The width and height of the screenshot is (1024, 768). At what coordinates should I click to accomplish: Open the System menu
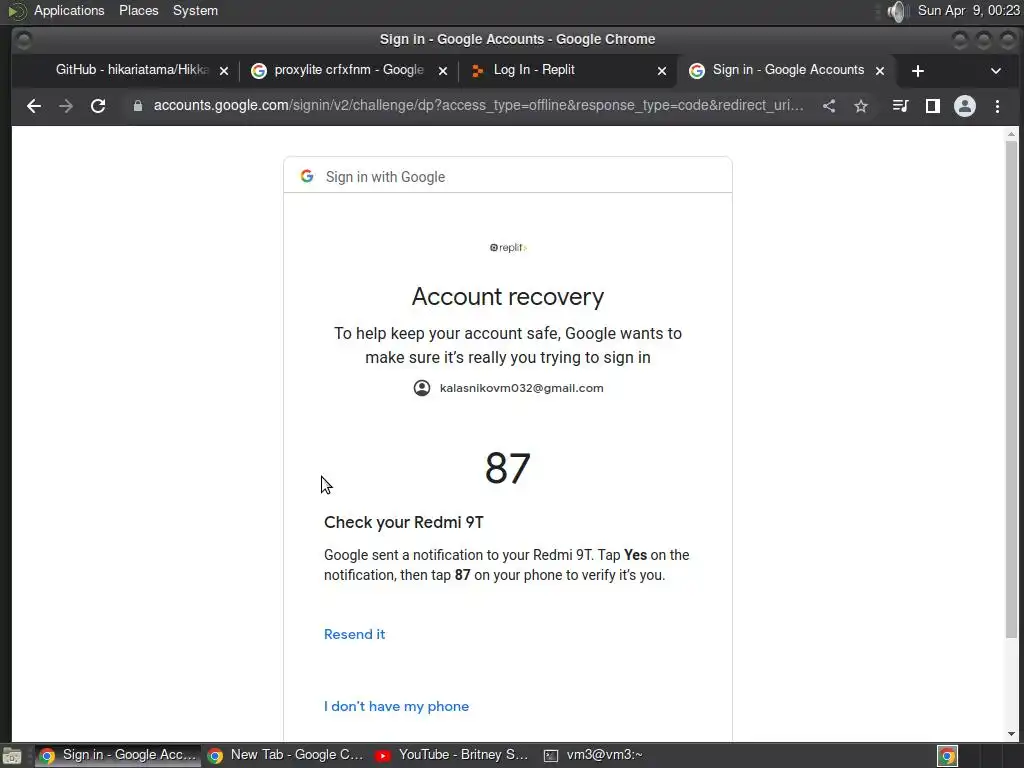pos(195,10)
